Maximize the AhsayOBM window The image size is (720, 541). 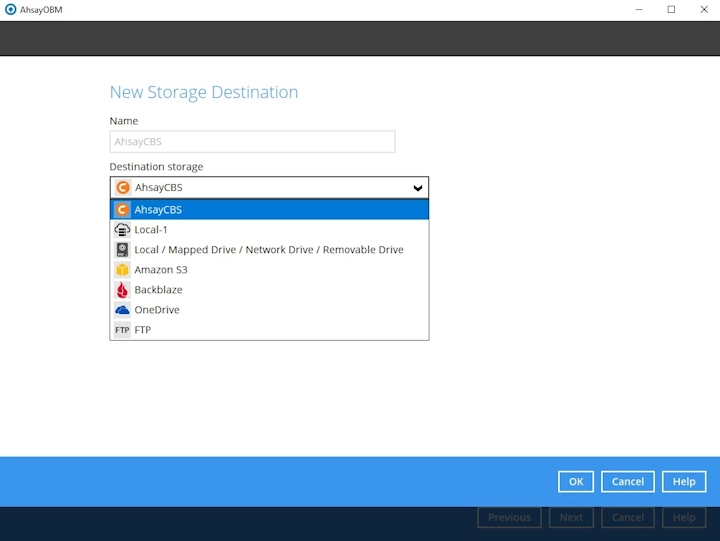[671, 10]
